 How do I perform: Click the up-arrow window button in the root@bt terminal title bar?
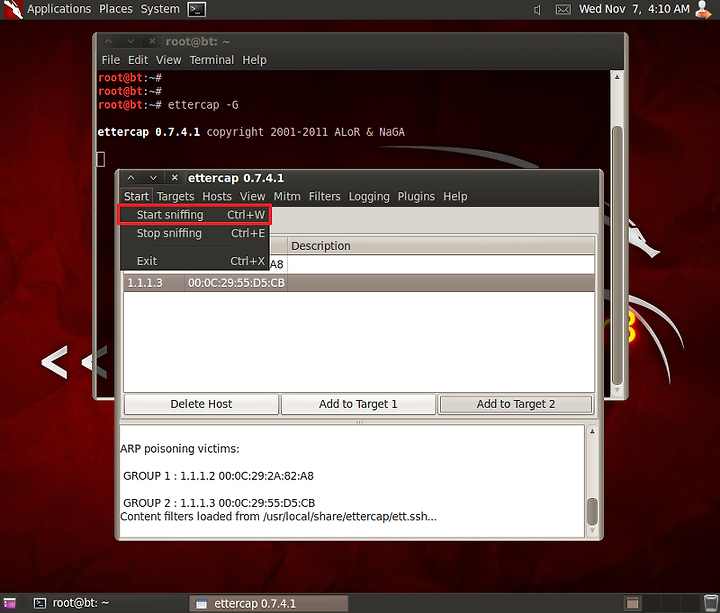[x=108, y=41]
